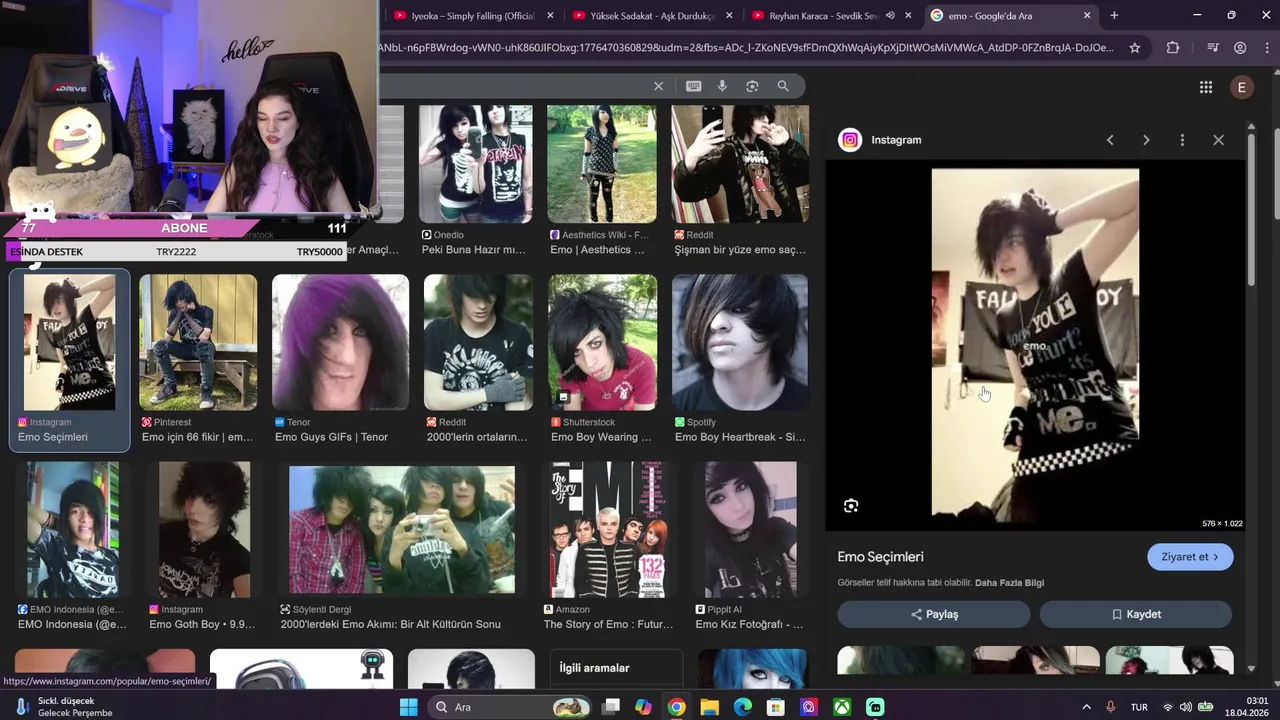This screenshot has height=720, width=1280.
Task: Open the Google apps grid
Action: (1206, 87)
